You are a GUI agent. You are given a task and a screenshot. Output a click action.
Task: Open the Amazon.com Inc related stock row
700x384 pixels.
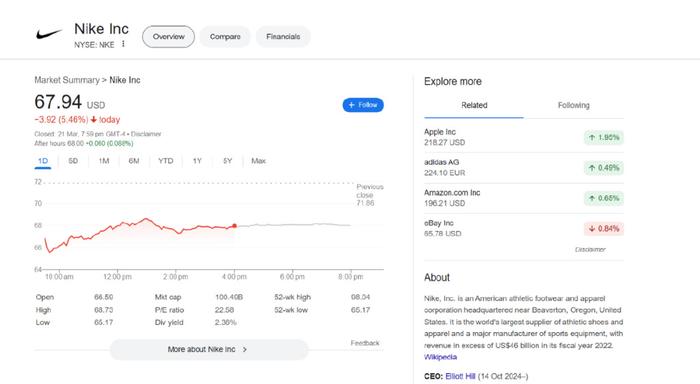pyautogui.click(x=524, y=198)
